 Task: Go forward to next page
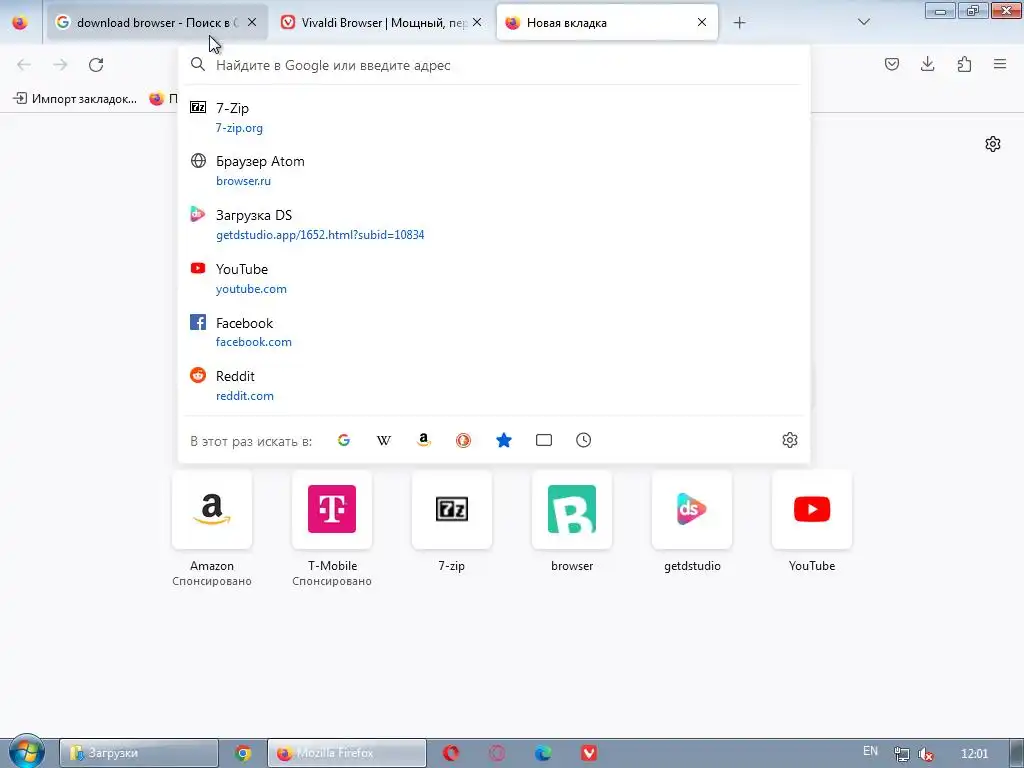click(x=60, y=65)
